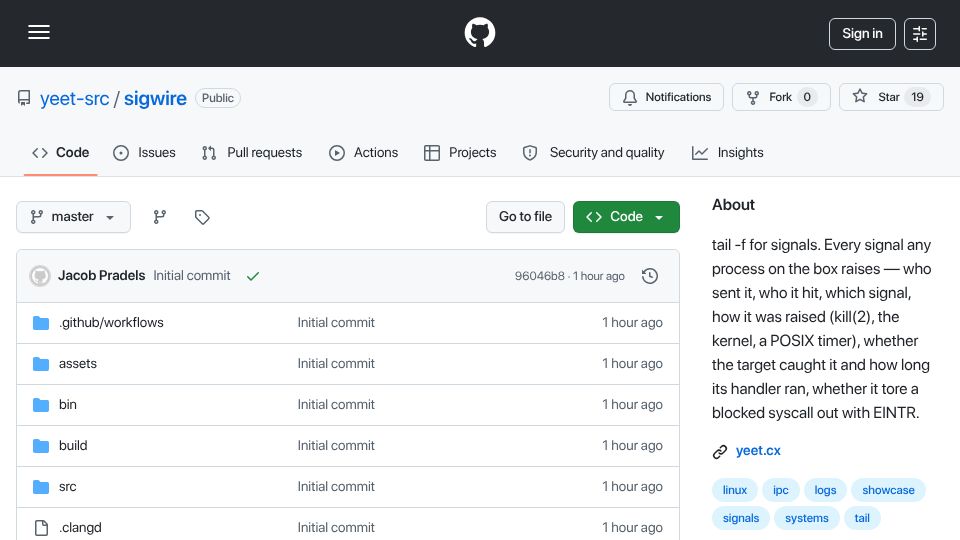Open the Security and quality tab
The width and height of the screenshot is (960, 540).
tap(593, 152)
